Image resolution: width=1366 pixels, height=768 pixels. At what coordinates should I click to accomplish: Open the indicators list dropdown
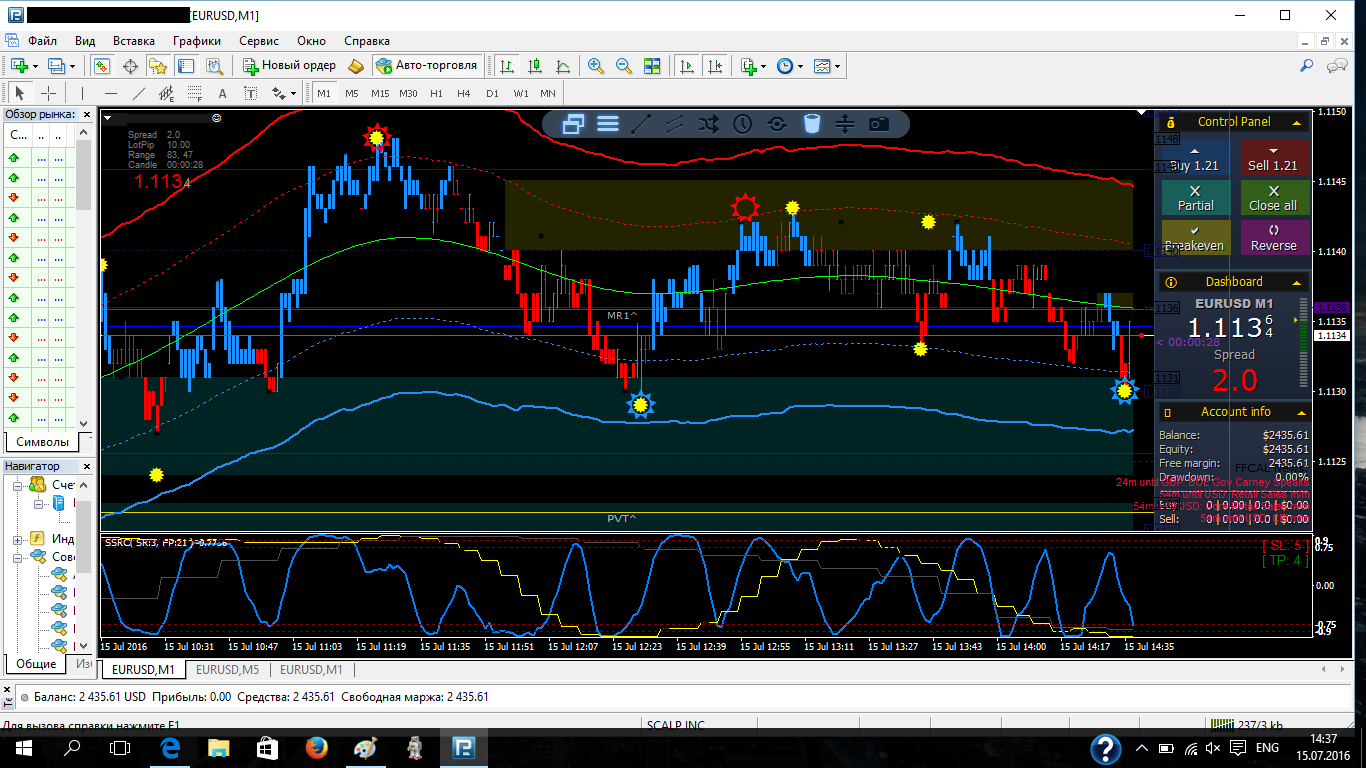pyautogui.click(x=753, y=66)
